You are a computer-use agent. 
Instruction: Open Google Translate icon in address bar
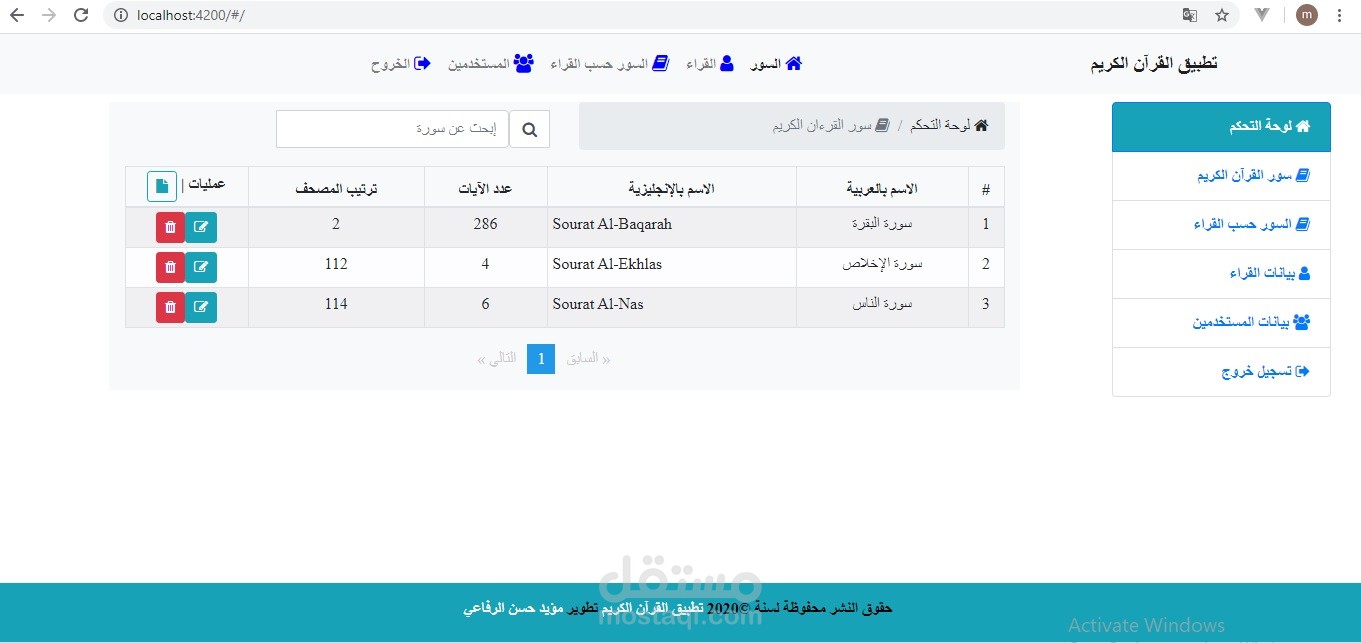(1190, 15)
